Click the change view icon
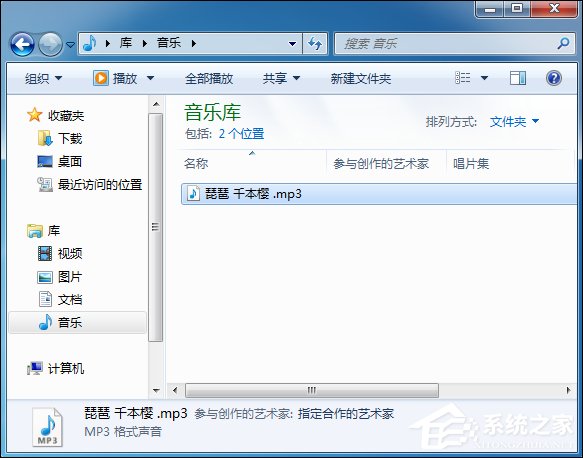The height and width of the screenshot is (458, 583). tap(463, 78)
